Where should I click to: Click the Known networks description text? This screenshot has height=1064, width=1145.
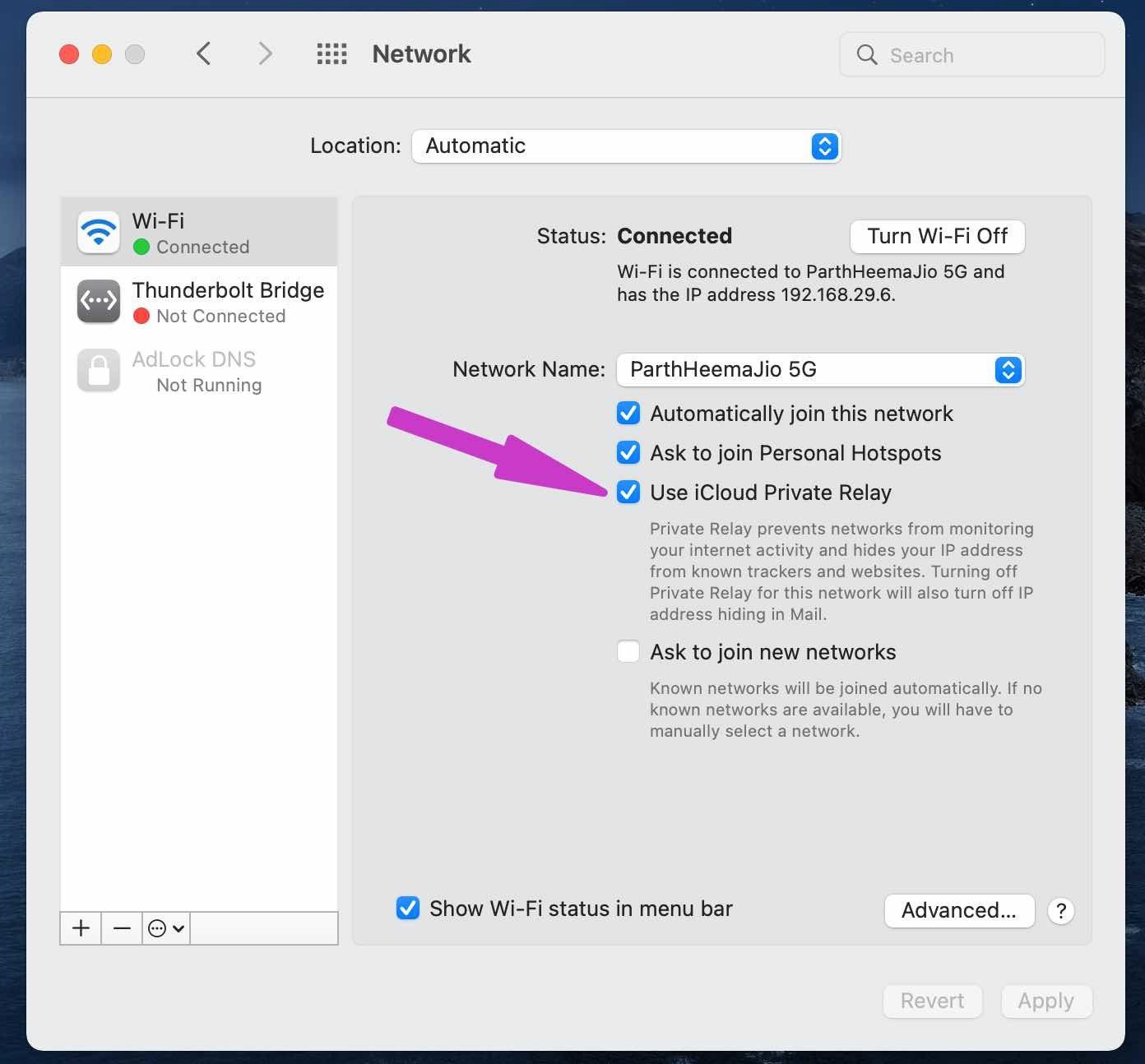coord(846,710)
